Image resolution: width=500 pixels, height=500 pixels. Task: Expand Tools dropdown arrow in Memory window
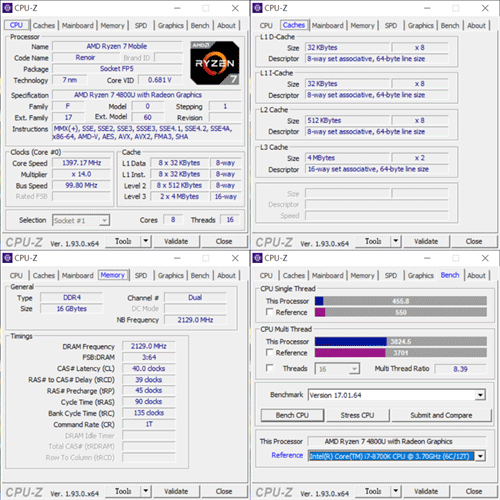(x=146, y=491)
